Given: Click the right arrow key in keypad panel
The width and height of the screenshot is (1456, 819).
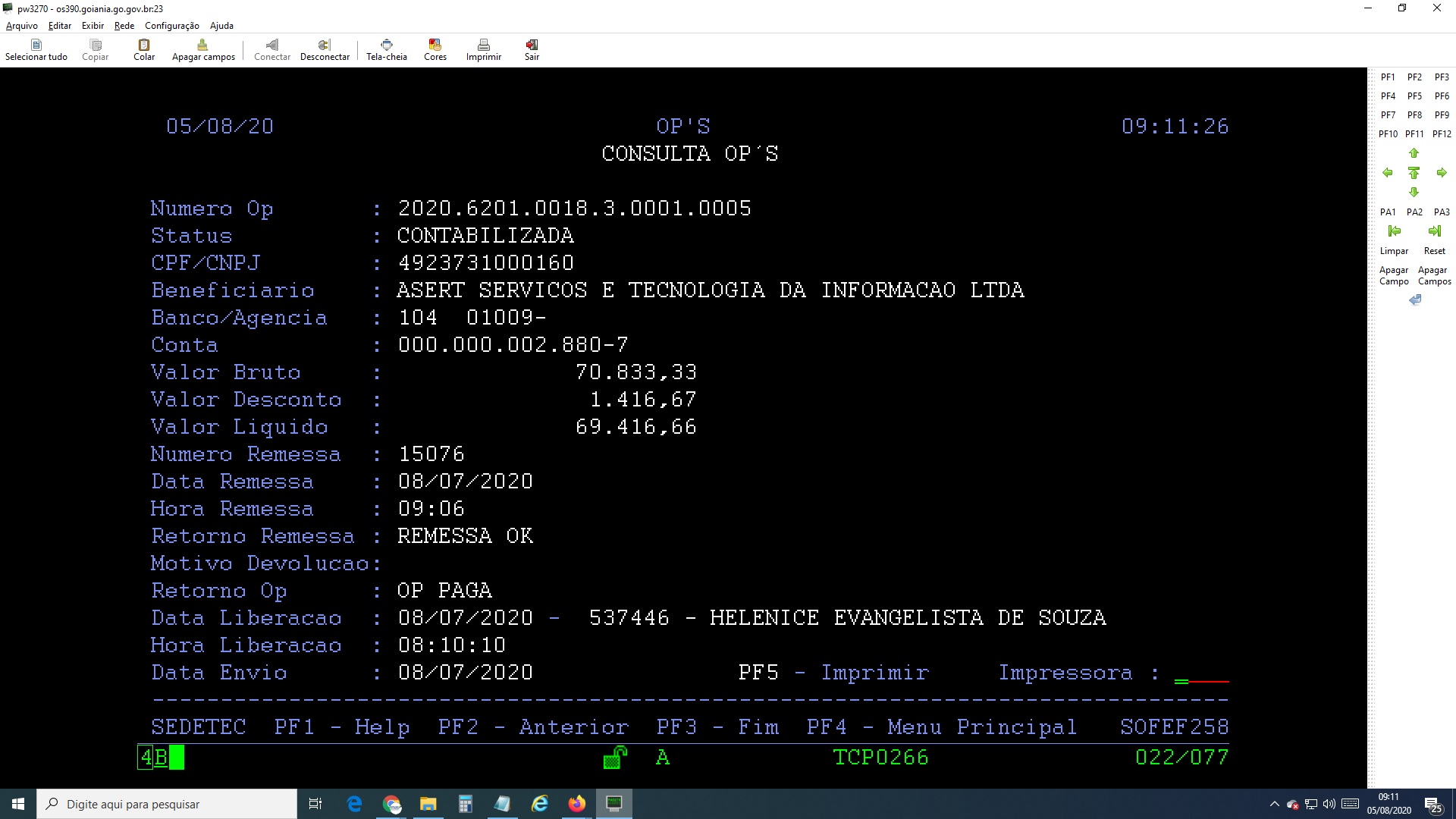Looking at the screenshot, I should [x=1442, y=173].
